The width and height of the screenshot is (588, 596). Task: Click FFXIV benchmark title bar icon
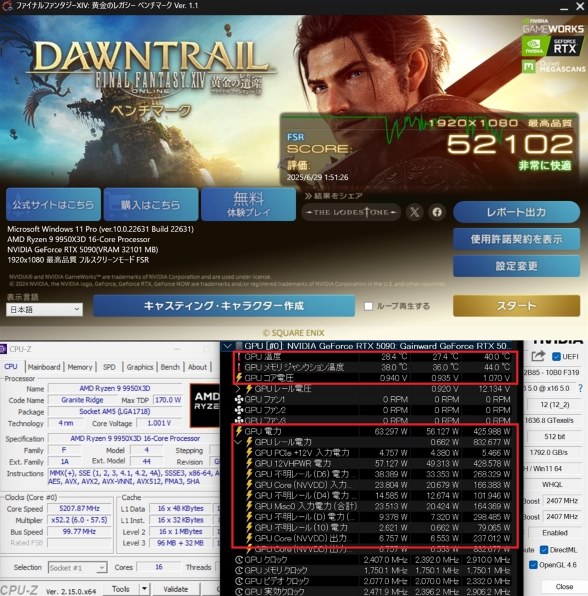6,6
